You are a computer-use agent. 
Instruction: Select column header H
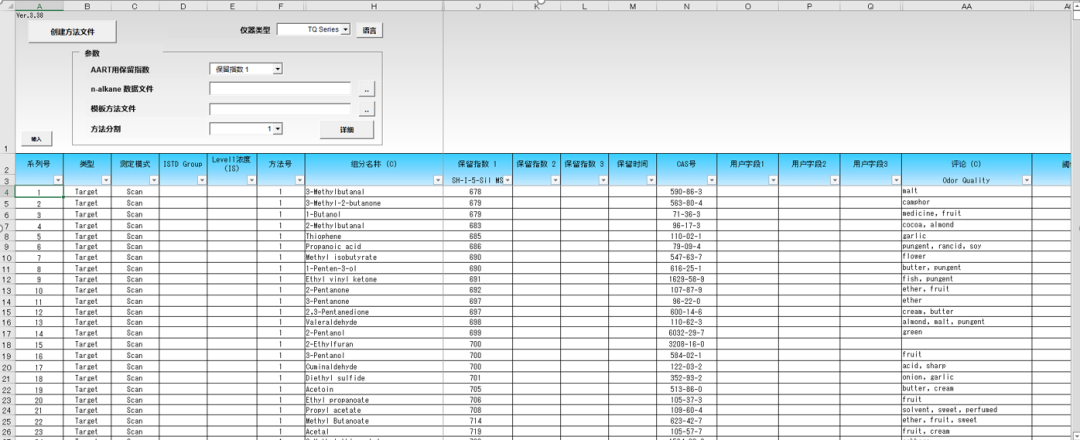(374, 6)
